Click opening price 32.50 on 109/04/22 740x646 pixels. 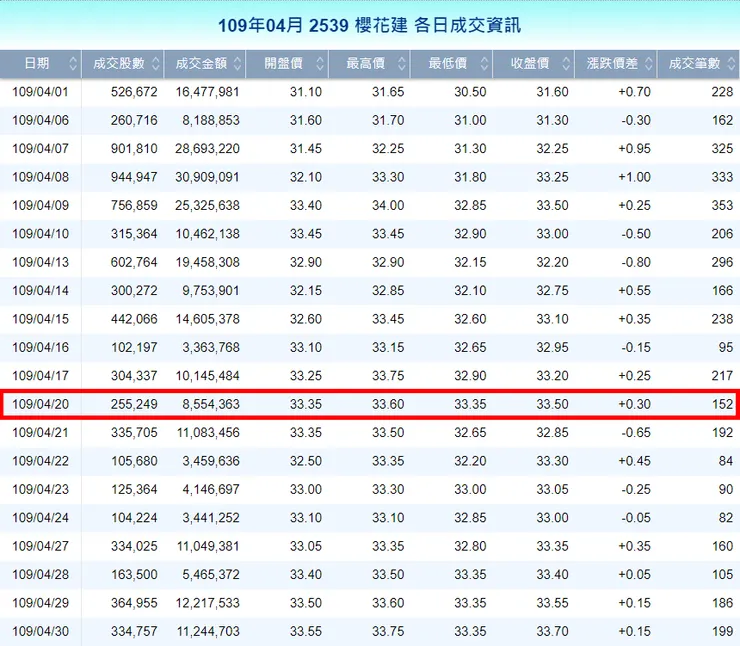[x=306, y=461]
